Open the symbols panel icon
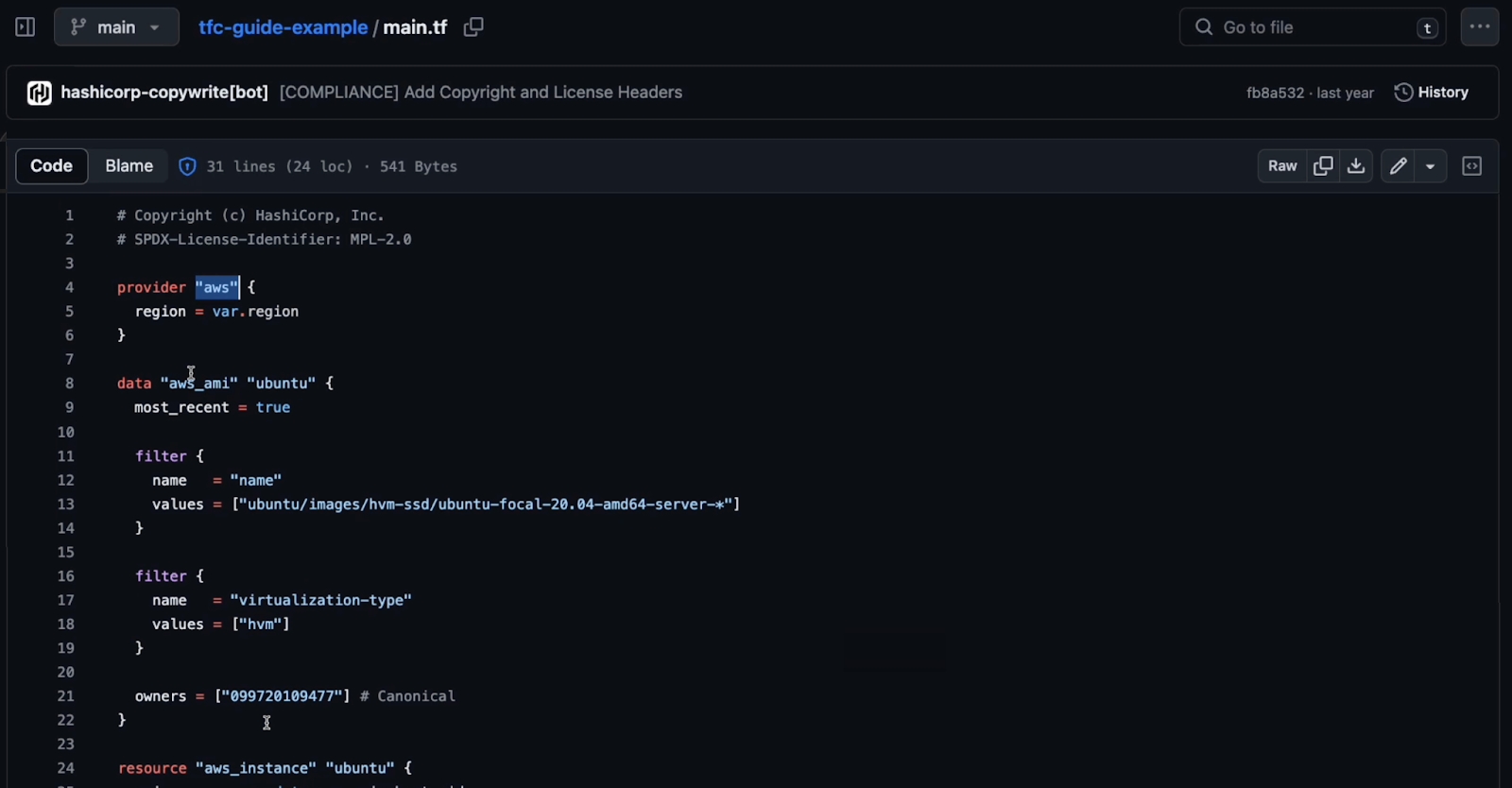Image resolution: width=1512 pixels, height=788 pixels. coord(1472,166)
